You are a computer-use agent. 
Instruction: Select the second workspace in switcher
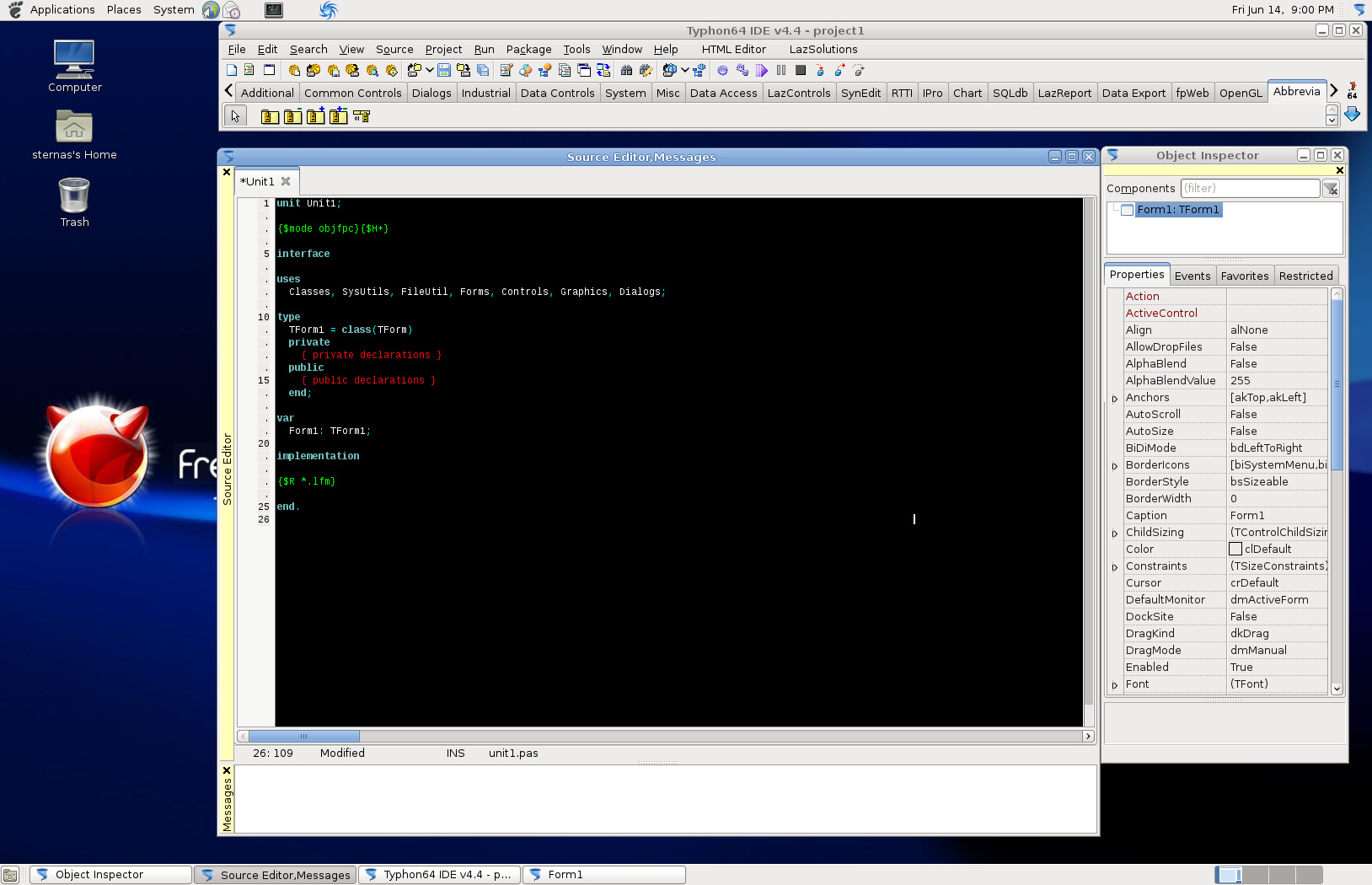pyautogui.click(x=1255, y=875)
